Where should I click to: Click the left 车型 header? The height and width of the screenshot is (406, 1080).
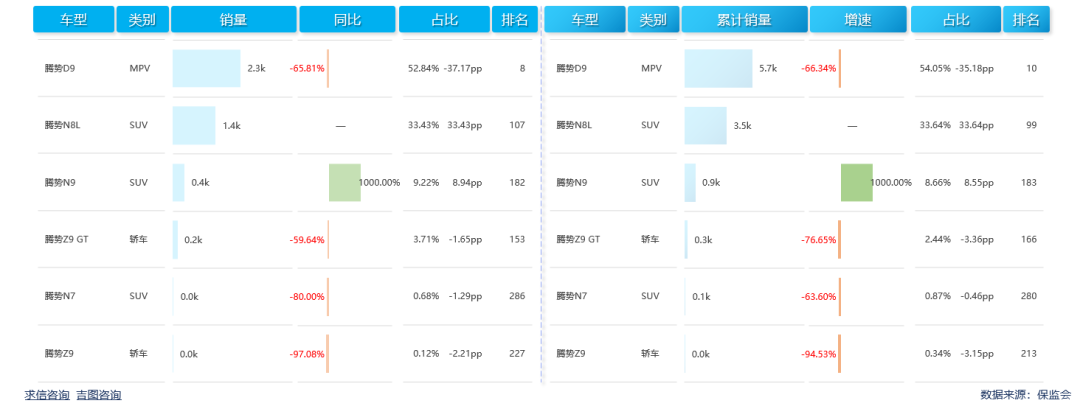[x=73, y=19]
